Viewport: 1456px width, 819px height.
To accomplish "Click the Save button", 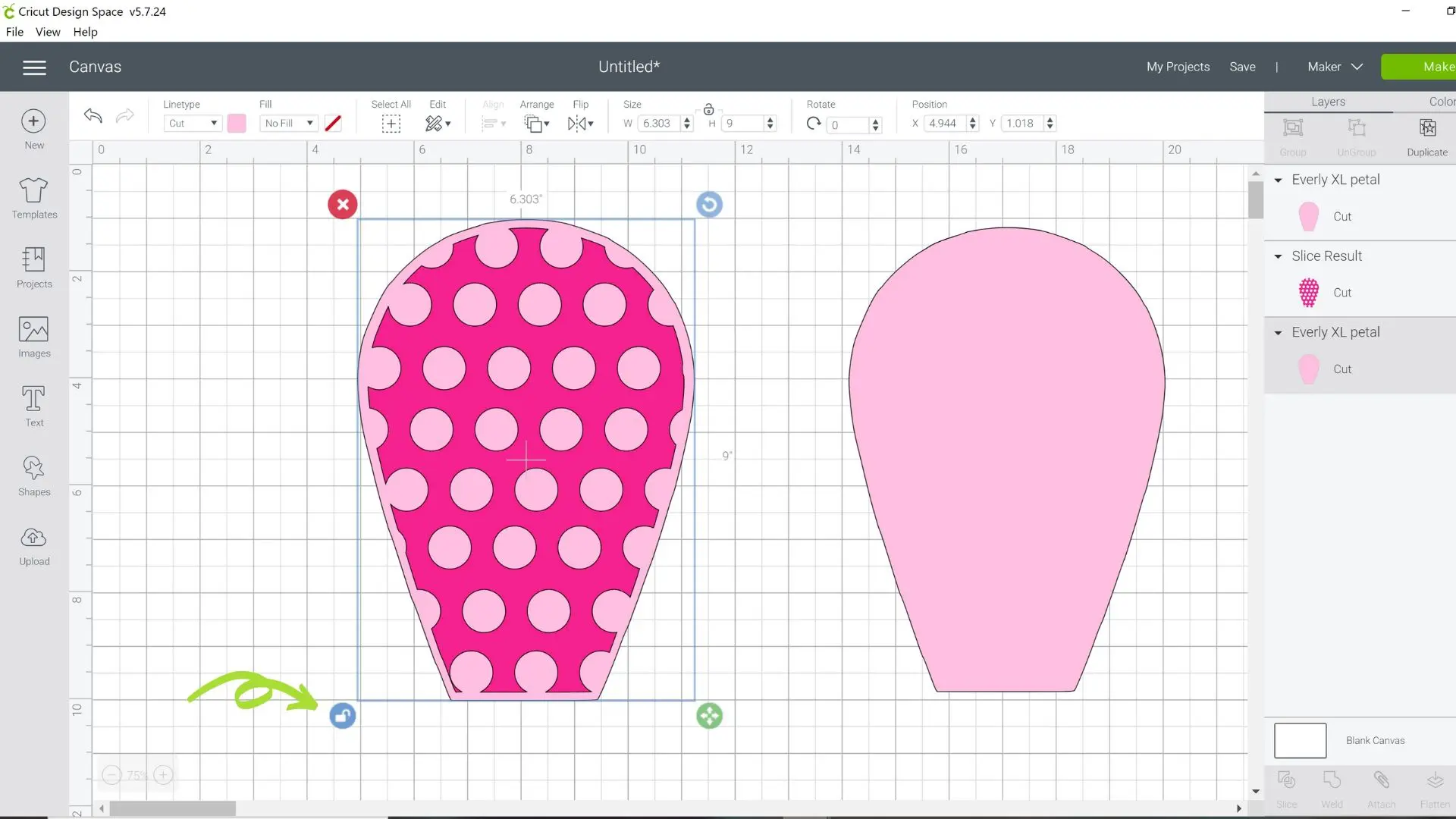I will point(1242,67).
